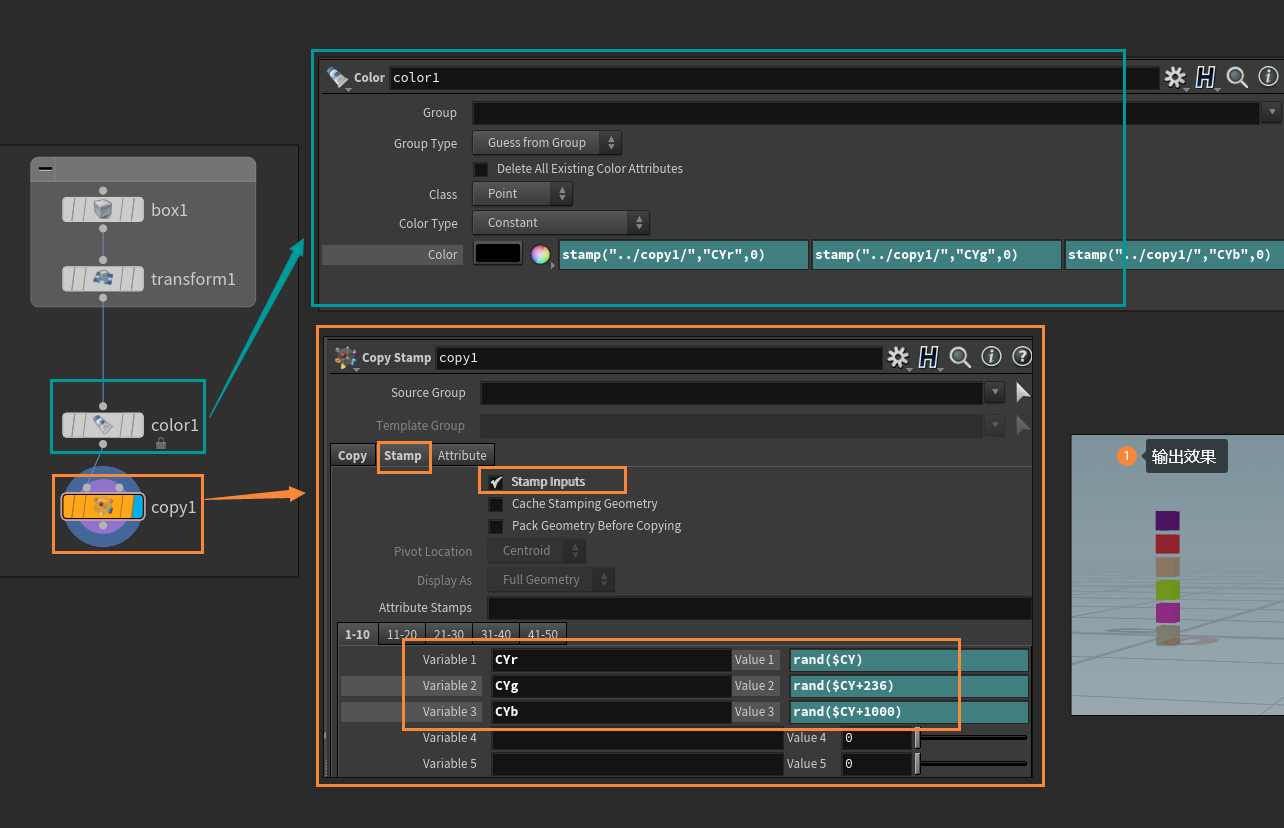Click the black Color swatch
1284x828 pixels.
[498, 254]
